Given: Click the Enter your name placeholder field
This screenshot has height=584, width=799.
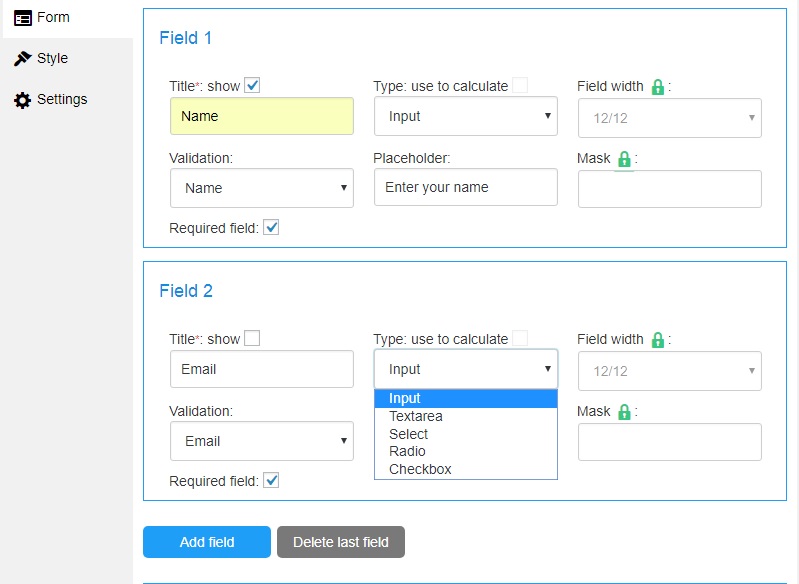Looking at the screenshot, I should coord(466,187).
